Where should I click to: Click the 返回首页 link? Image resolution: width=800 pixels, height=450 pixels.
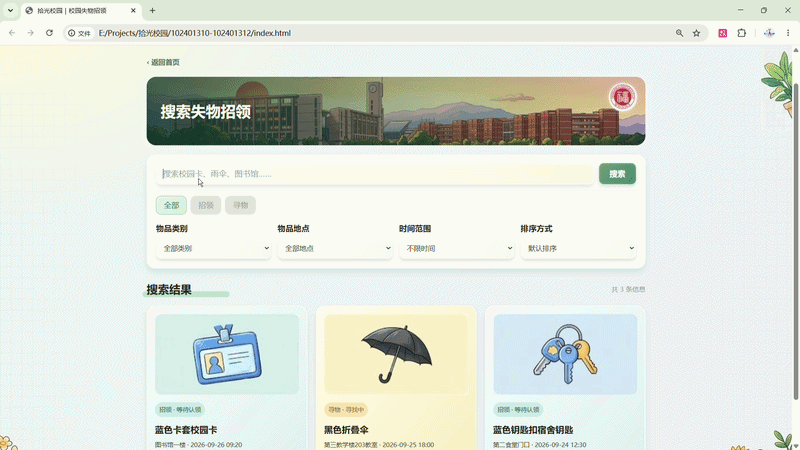(x=163, y=62)
